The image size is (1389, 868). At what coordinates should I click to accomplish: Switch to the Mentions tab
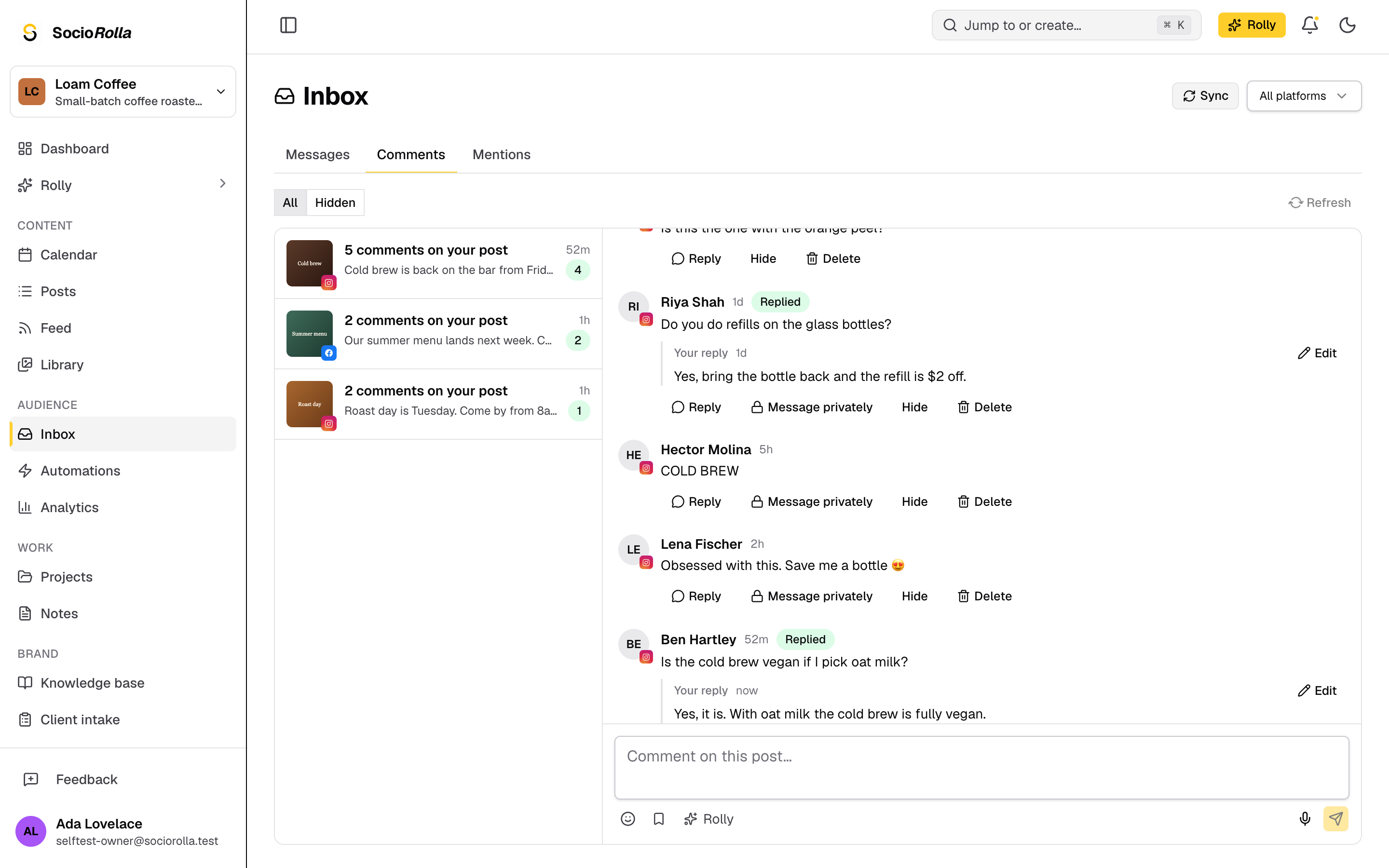pyautogui.click(x=501, y=154)
